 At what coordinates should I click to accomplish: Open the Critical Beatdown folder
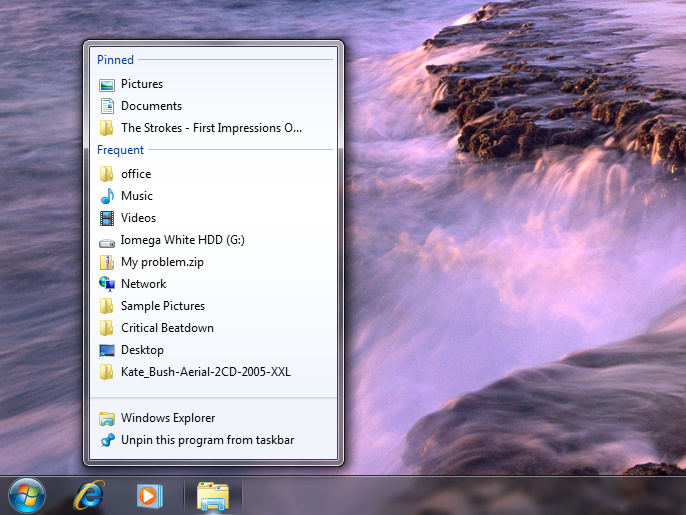pos(167,328)
